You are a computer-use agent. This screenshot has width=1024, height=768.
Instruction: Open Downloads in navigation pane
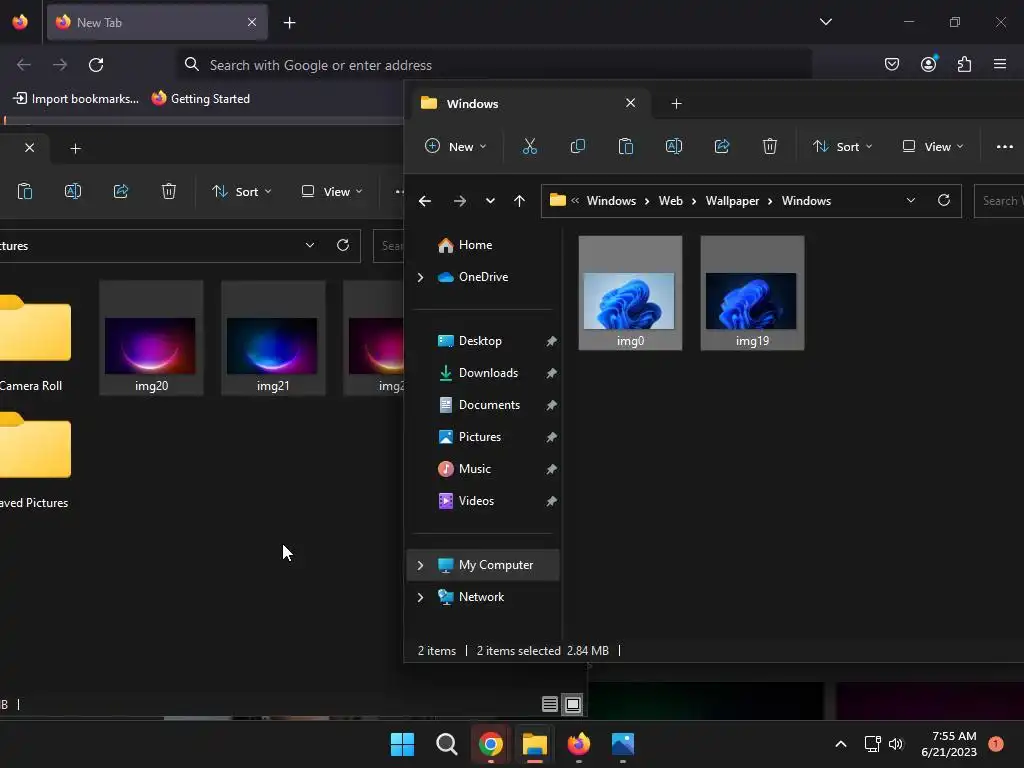point(487,373)
